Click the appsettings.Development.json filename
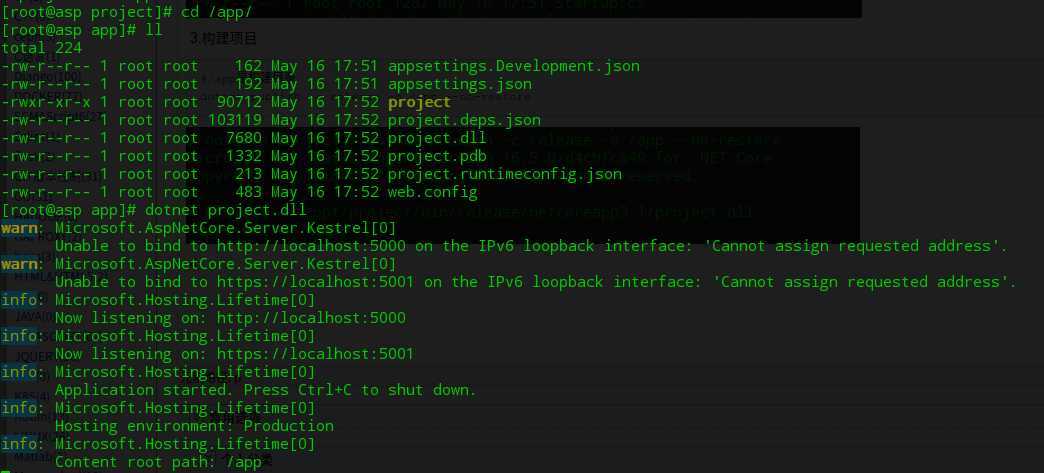 click(513, 66)
